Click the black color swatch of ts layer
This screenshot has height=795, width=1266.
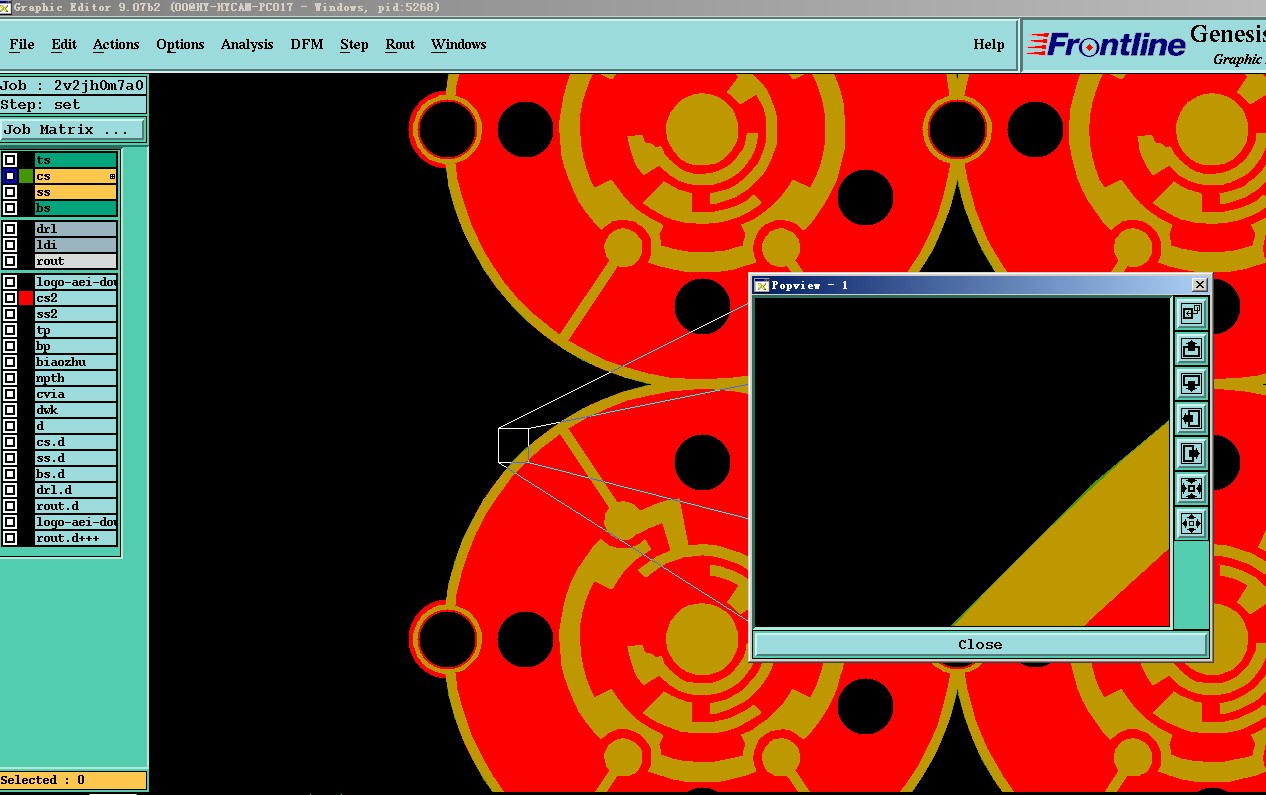tap(26, 160)
